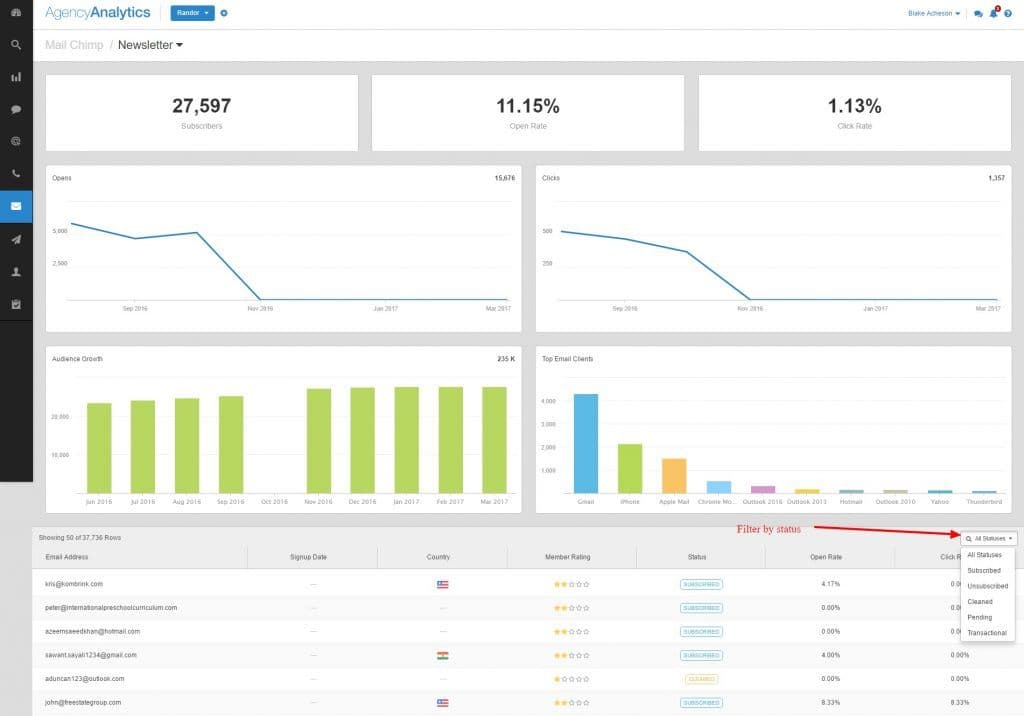View notifications via the bell icon

994,12
